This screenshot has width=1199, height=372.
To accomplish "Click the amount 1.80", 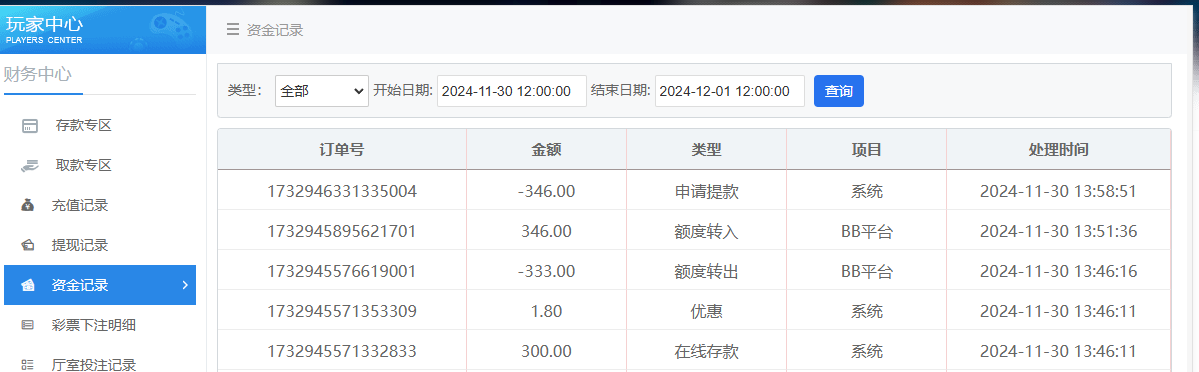I will click(546, 312).
